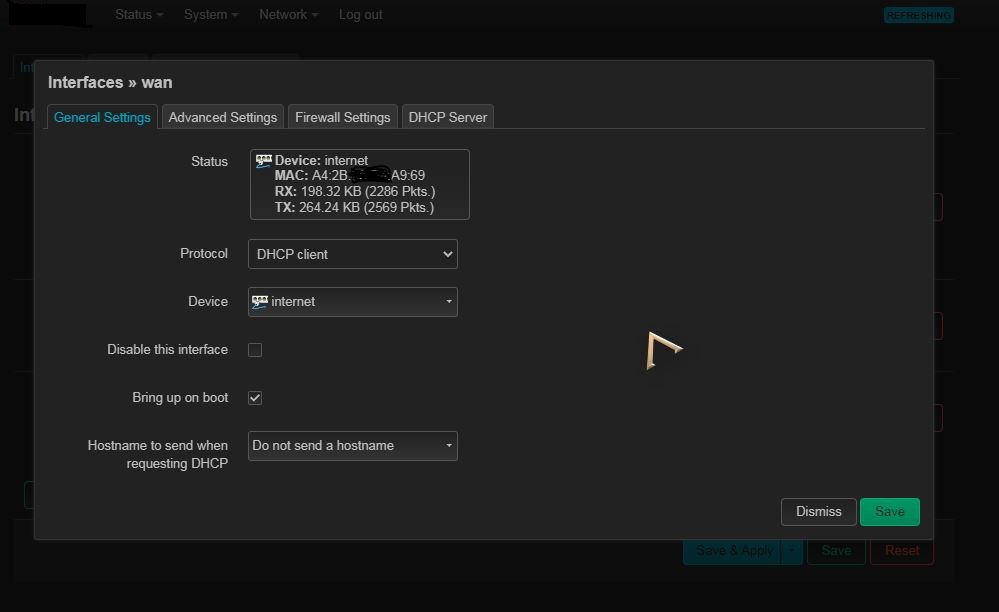
Task: Go to the DHCP Server tab
Action: pos(447,117)
